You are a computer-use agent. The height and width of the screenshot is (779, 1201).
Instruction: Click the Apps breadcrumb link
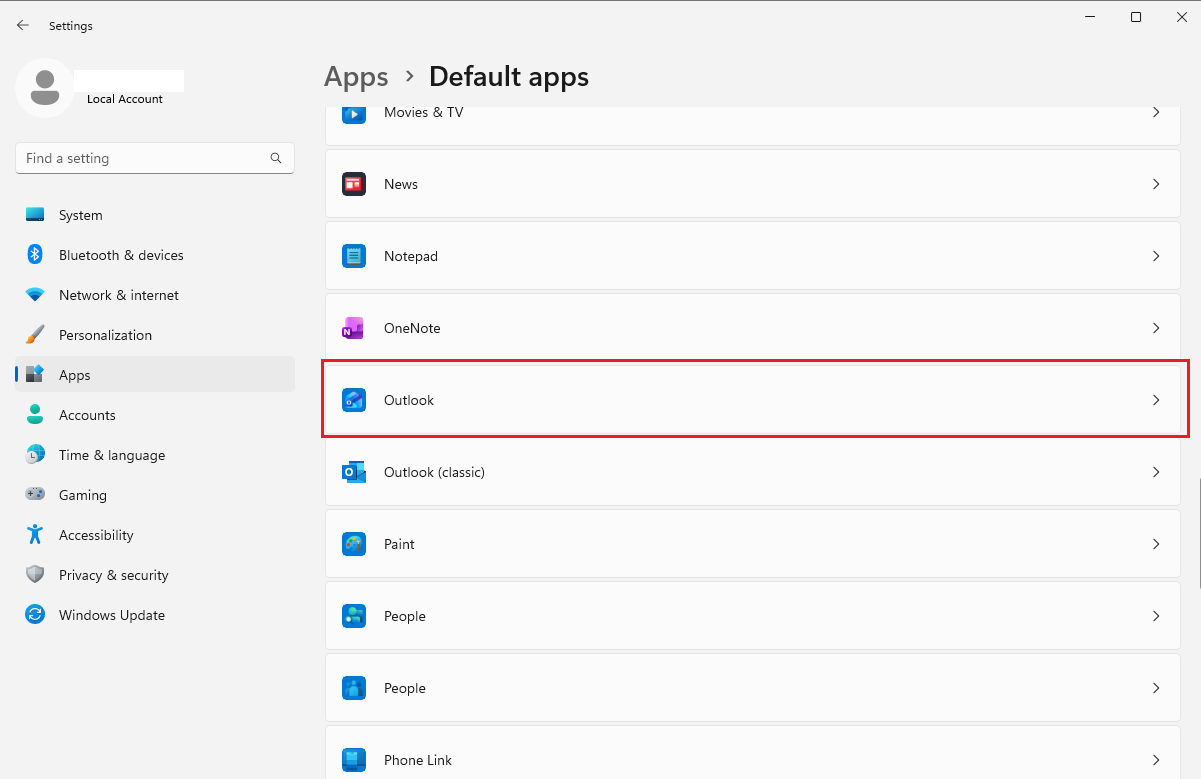pos(356,77)
